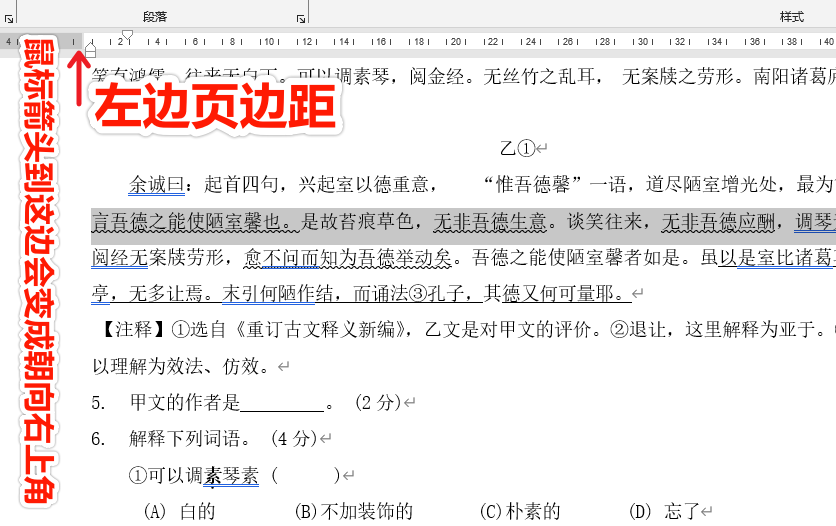Click the empty answer parentheses after 素琴素
The image size is (836, 526).
pos(306,475)
